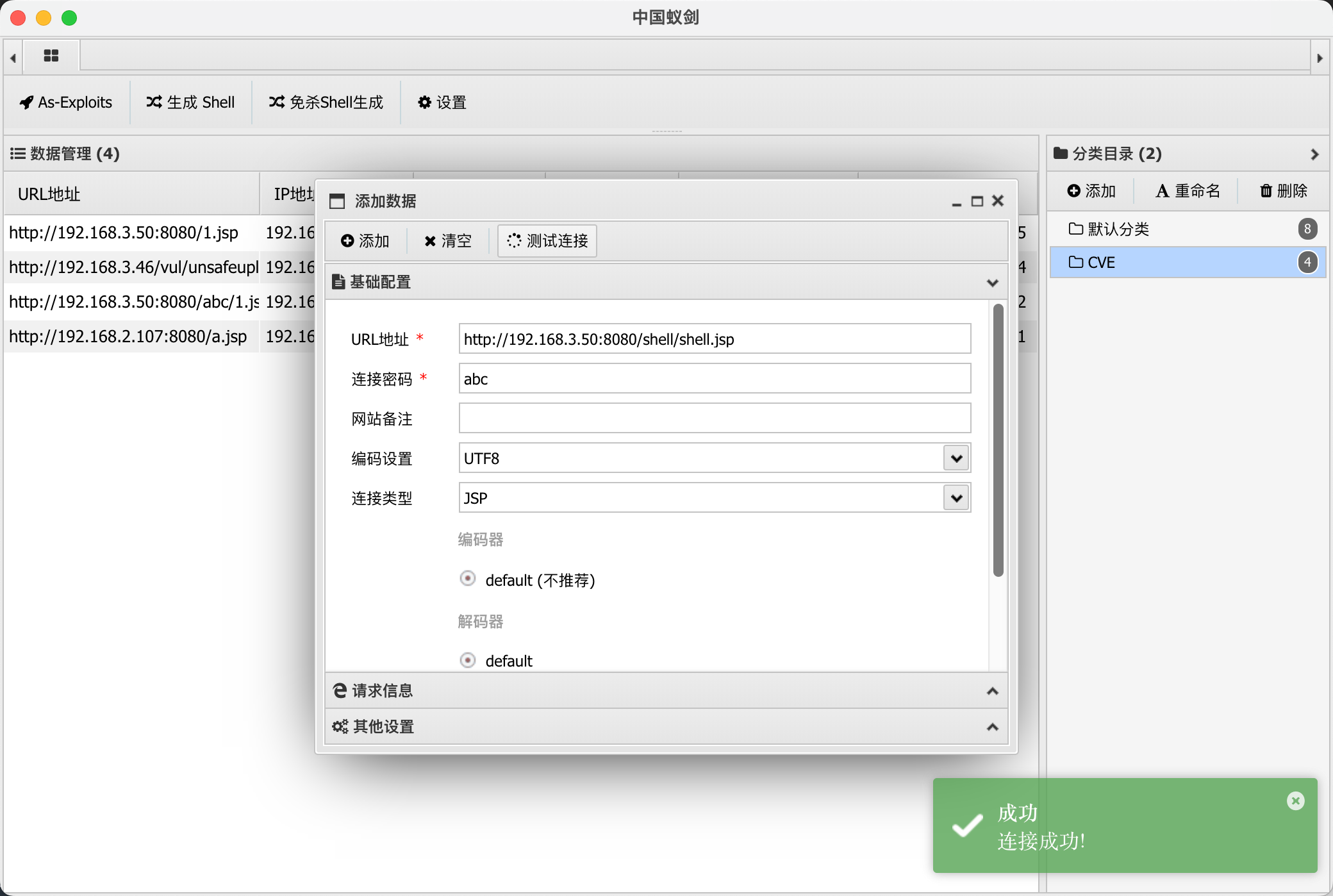The width and height of the screenshot is (1333, 896).
Task: Open 设置 gear settings
Action: [442, 103]
